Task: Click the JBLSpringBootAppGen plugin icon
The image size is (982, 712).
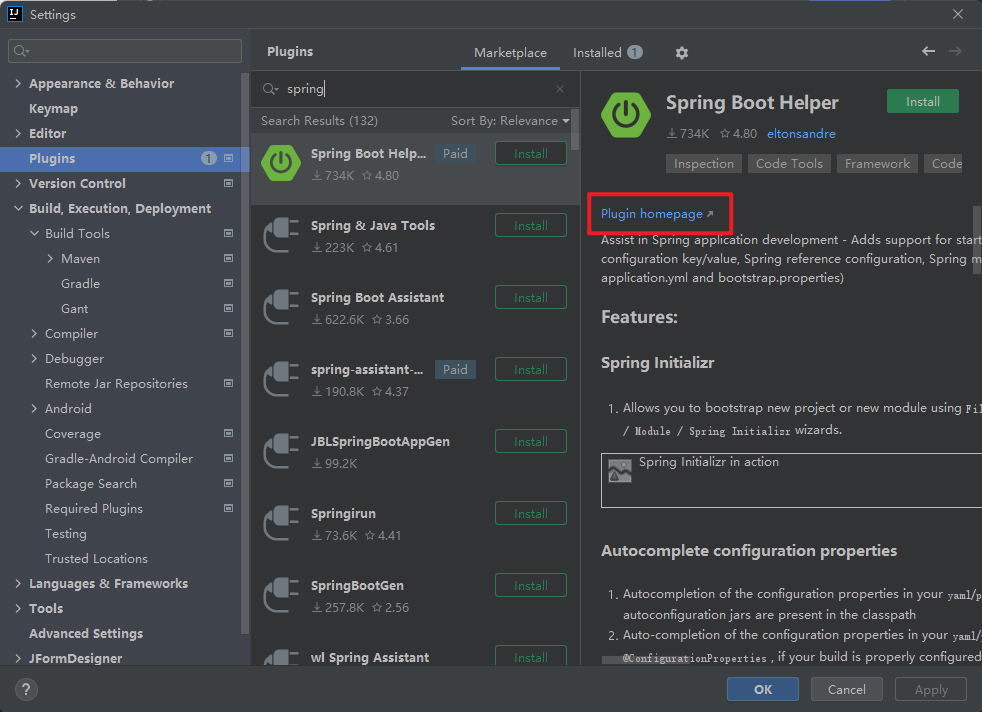Action: pos(281,451)
